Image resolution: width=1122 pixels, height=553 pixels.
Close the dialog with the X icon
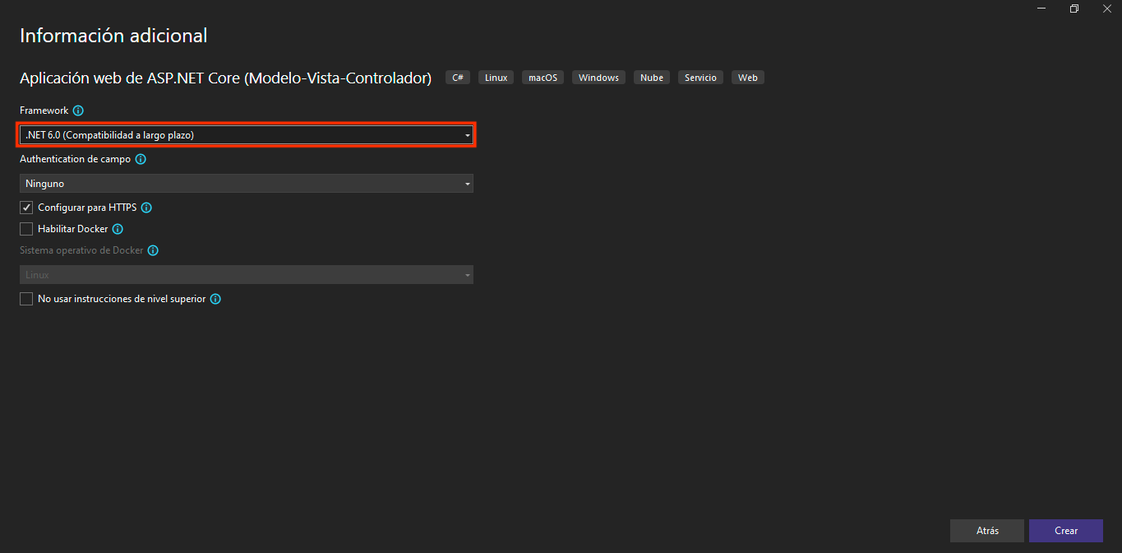tap(1104, 9)
